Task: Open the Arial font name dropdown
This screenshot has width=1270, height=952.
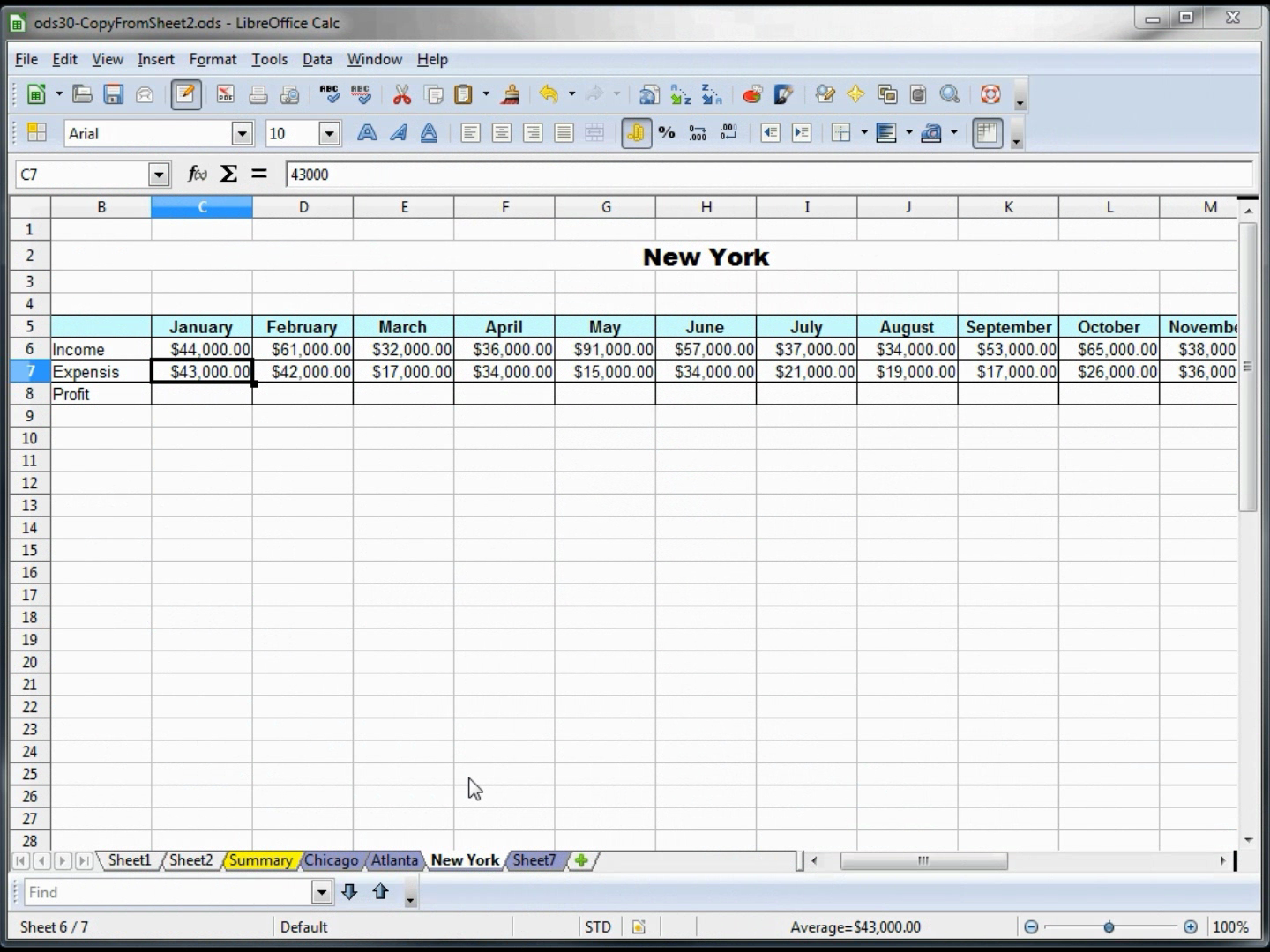Action: click(242, 133)
